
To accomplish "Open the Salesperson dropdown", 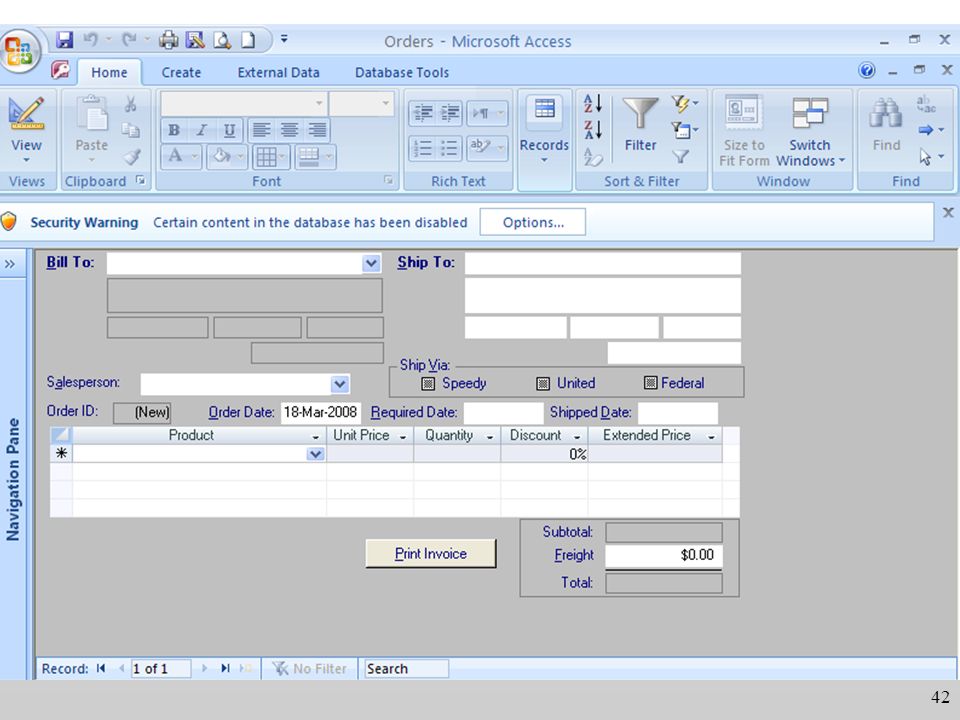I will (340, 384).
